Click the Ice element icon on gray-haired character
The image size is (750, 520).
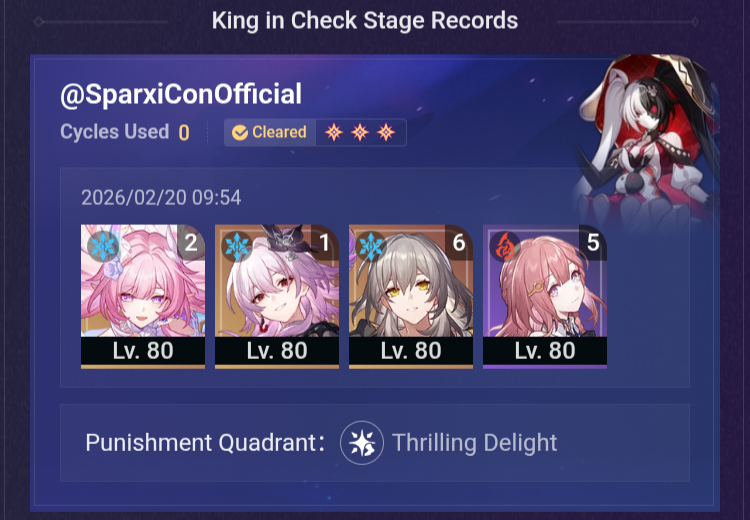coord(371,247)
